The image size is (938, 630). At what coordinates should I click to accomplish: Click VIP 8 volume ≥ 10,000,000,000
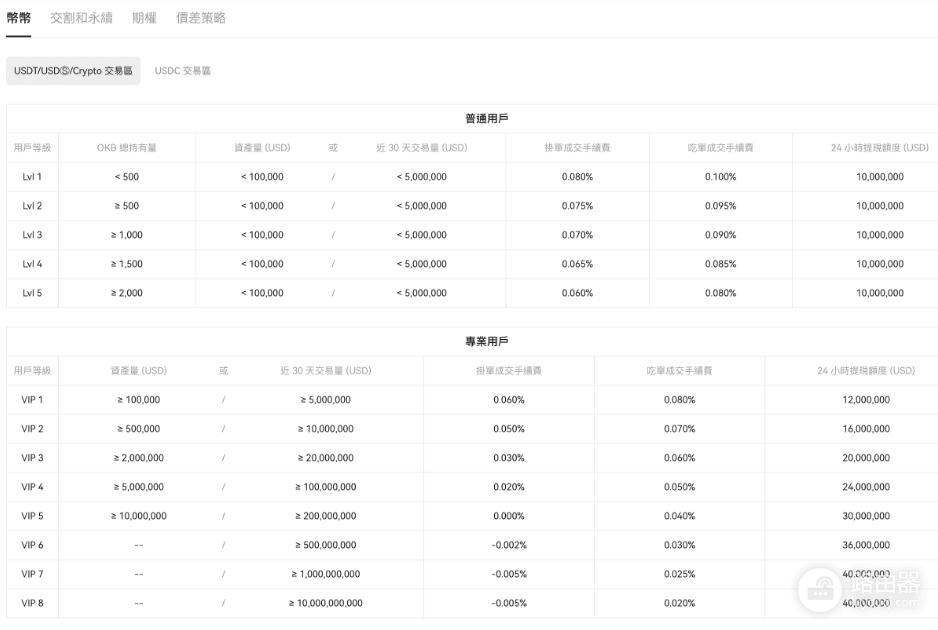tap(326, 602)
